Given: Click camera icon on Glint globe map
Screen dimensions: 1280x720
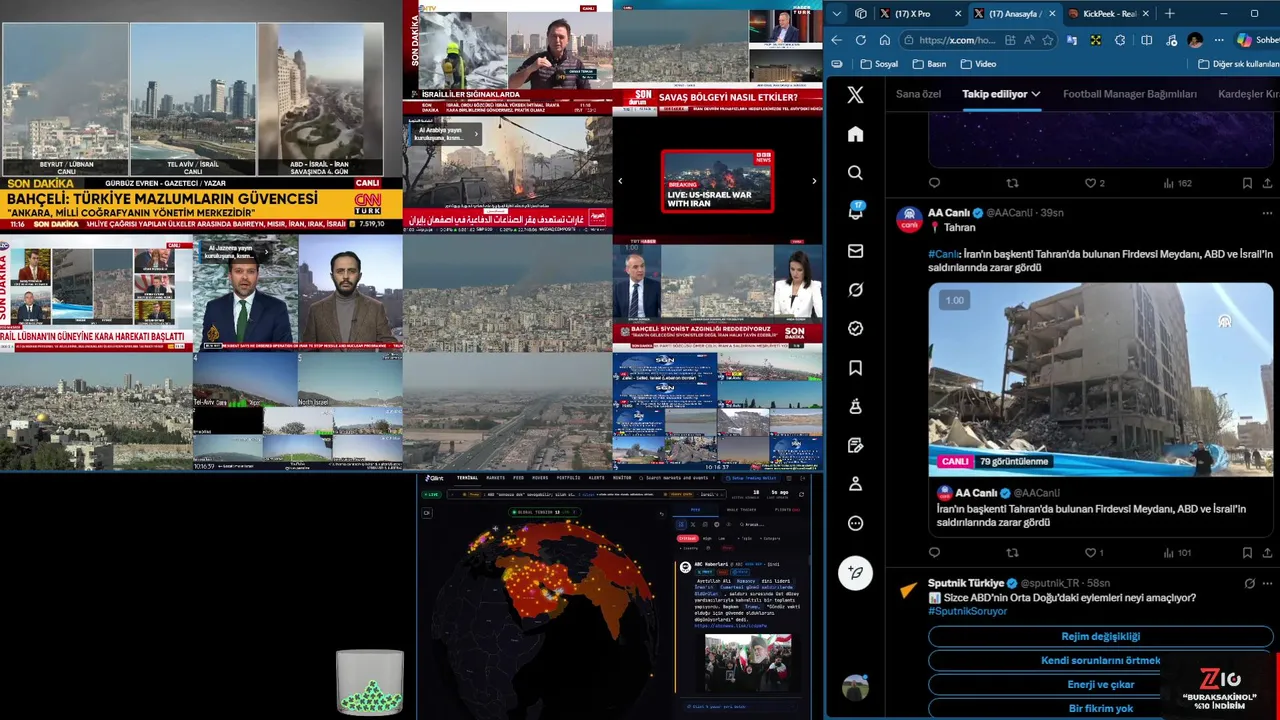Looking at the screenshot, I should pos(427,513).
